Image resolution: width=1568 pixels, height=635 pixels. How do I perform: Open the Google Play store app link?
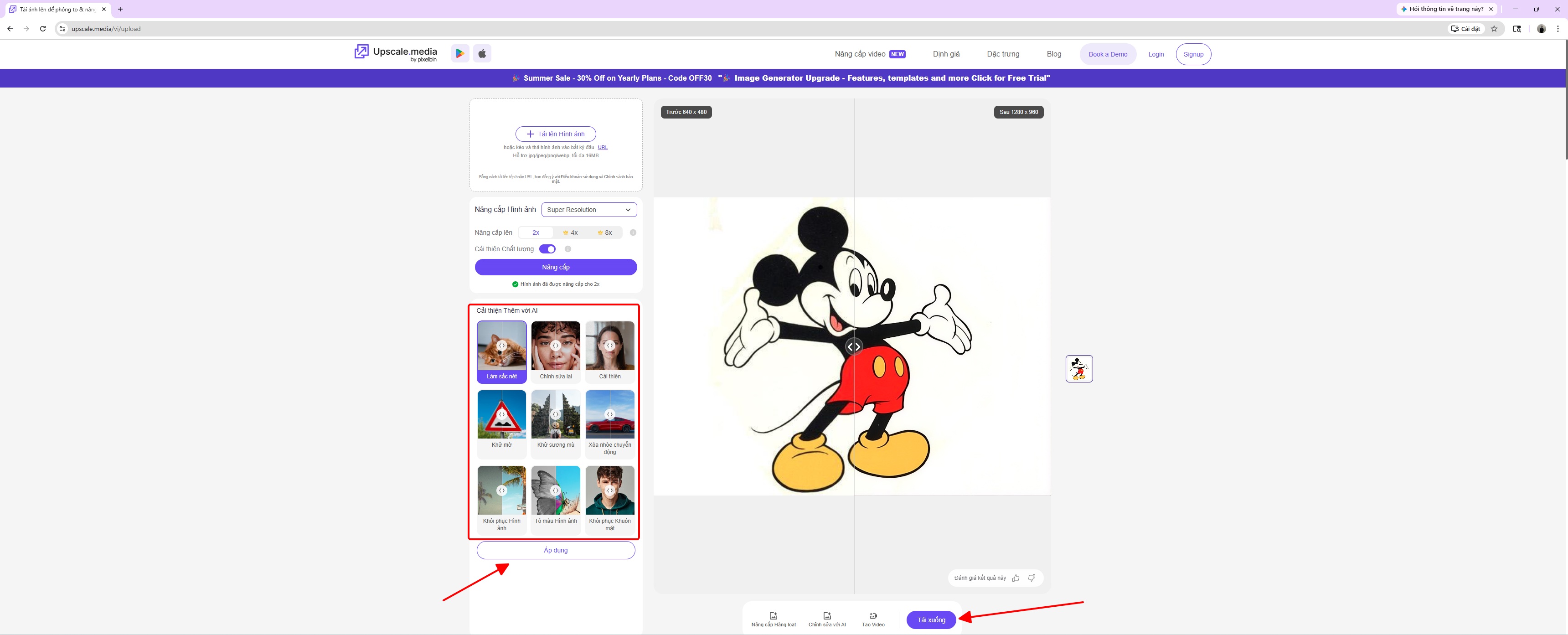pos(460,54)
